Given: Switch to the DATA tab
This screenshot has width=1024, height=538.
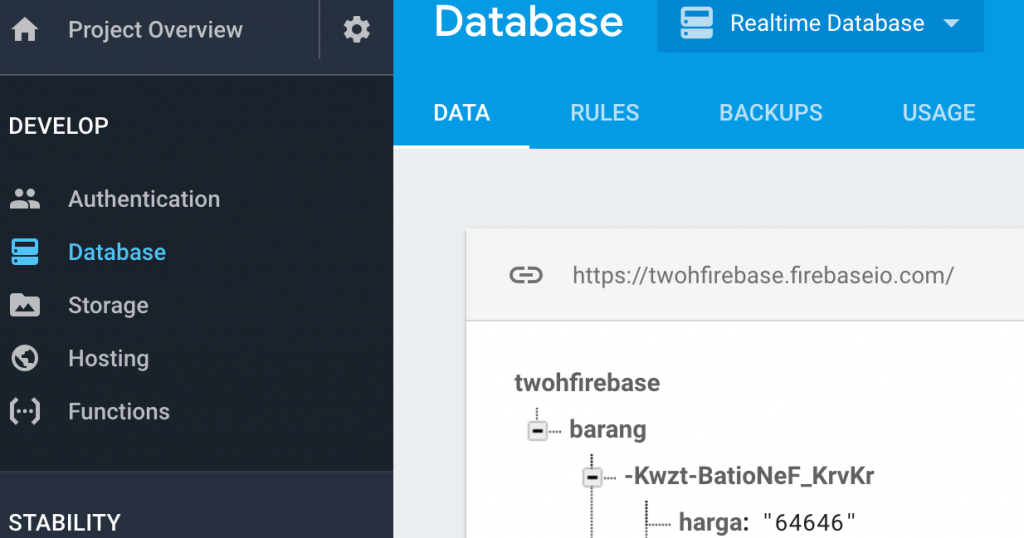Looking at the screenshot, I should (x=462, y=112).
